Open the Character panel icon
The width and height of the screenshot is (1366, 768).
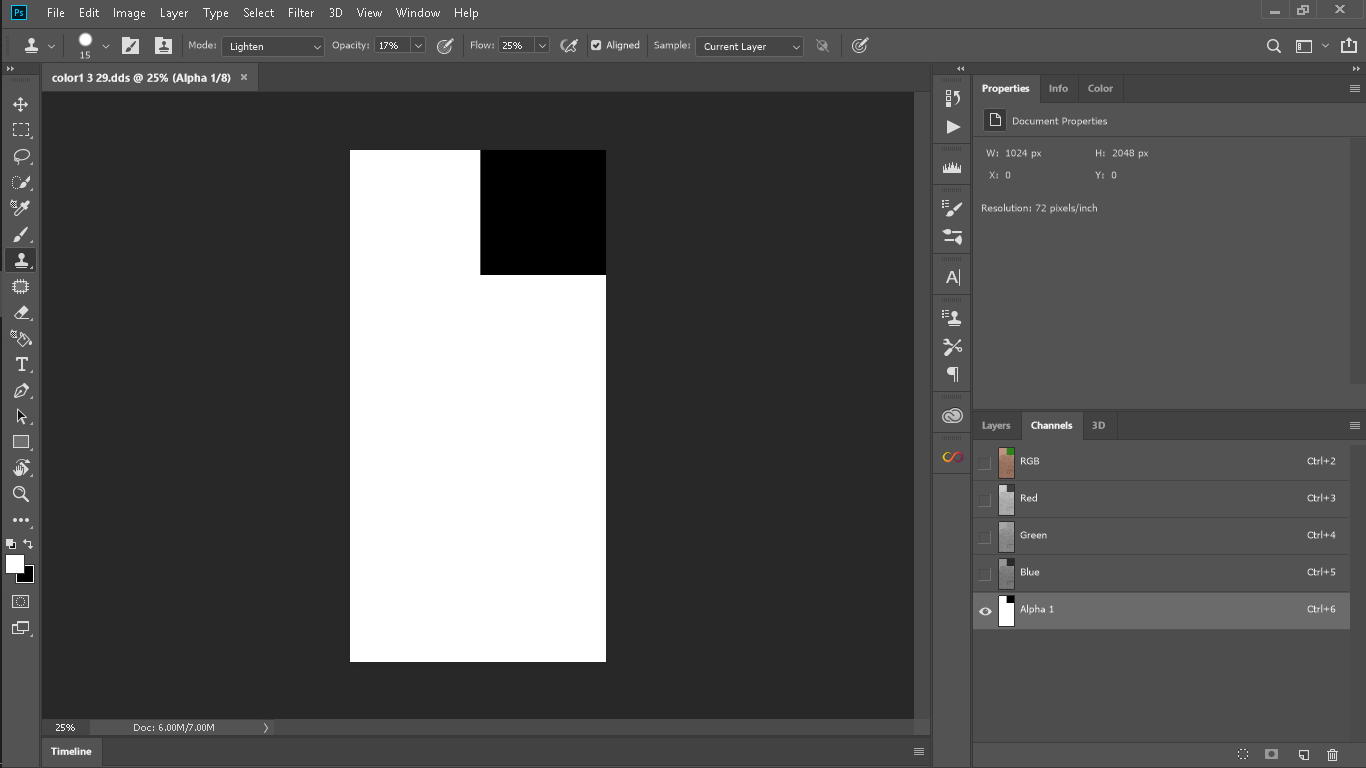(953, 277)
